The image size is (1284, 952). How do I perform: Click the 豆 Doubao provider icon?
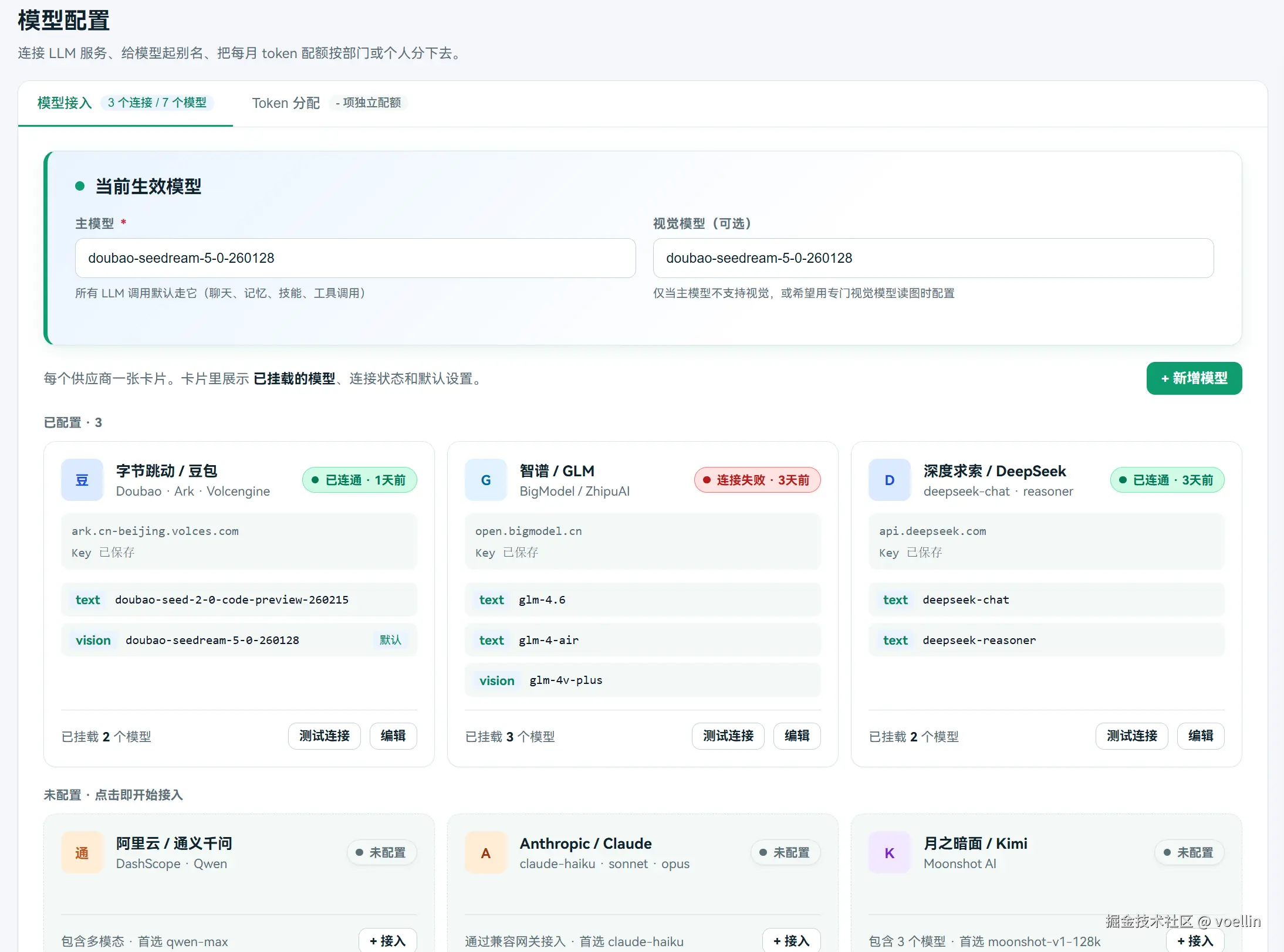tap(82, 480)
